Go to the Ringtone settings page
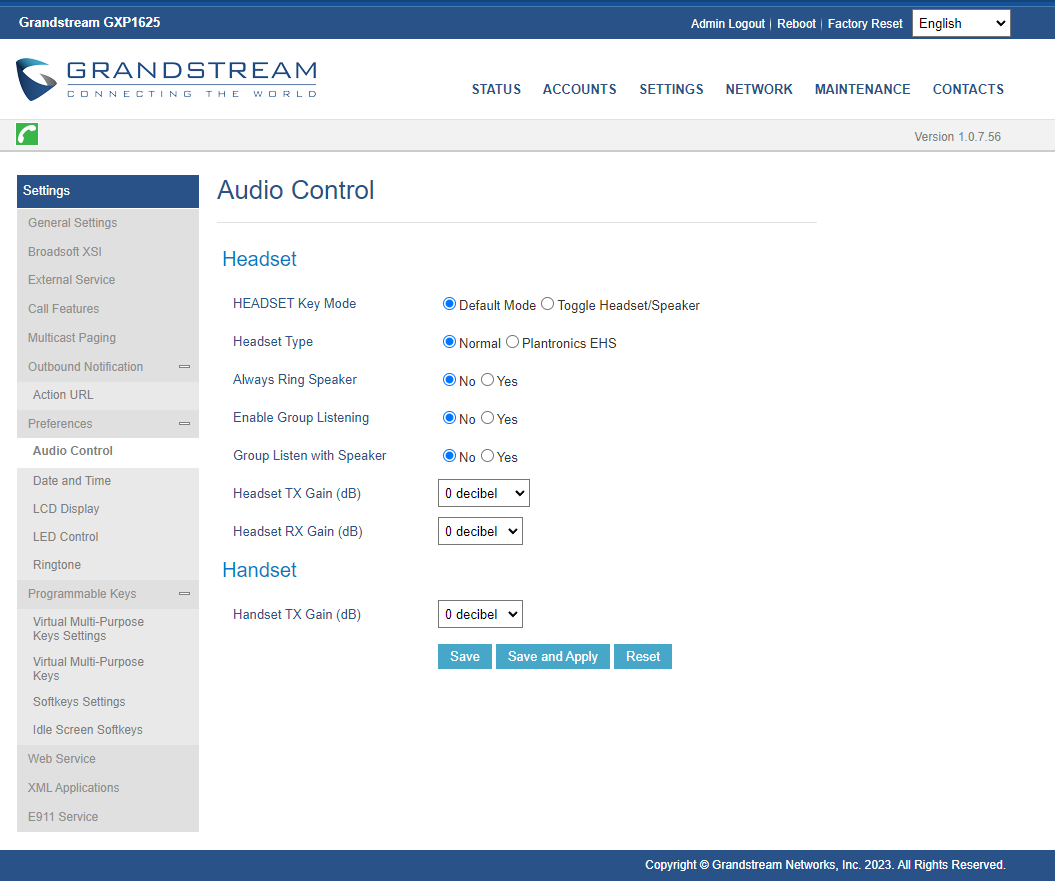The height and width of the screenshot is (889, 1055). point(57,565)
